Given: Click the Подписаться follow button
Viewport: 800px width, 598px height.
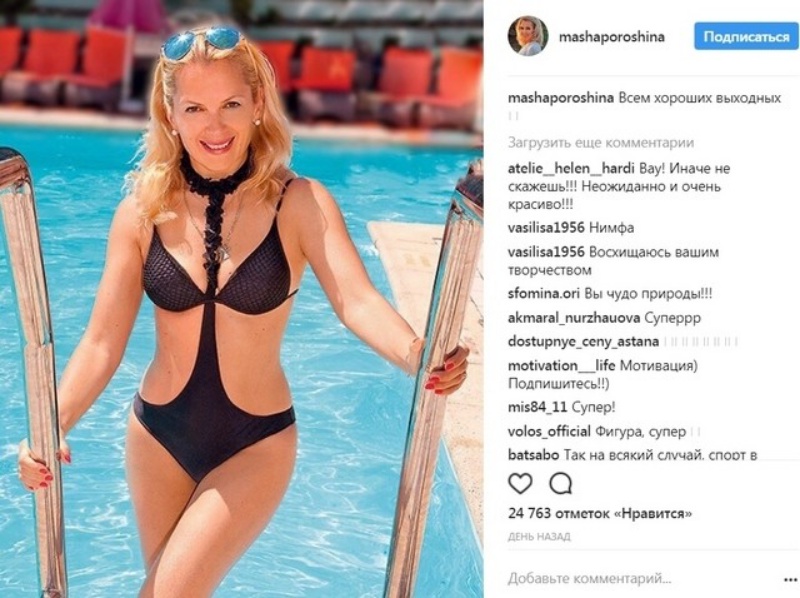Looking at the screenshot, I should coord(746,36).
